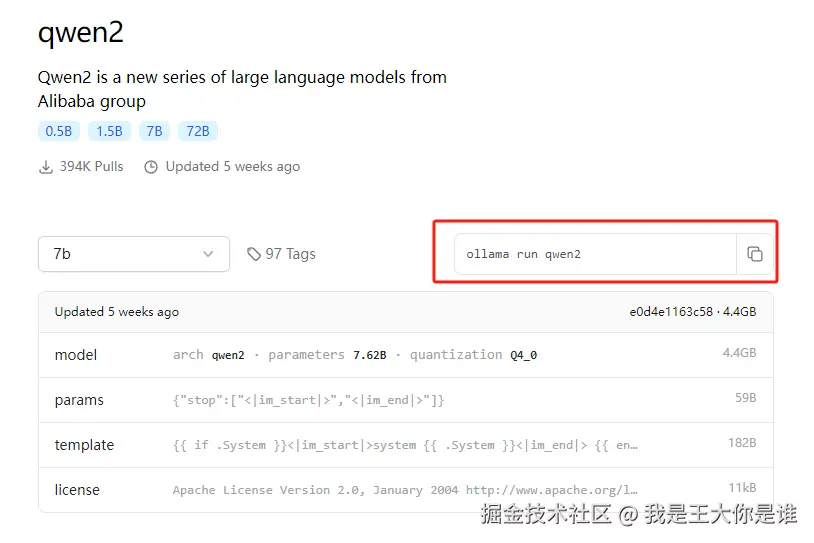Screen dimensions: 814x543
Task: Click the 394K Pulls download icon
Action: [46, 167]
